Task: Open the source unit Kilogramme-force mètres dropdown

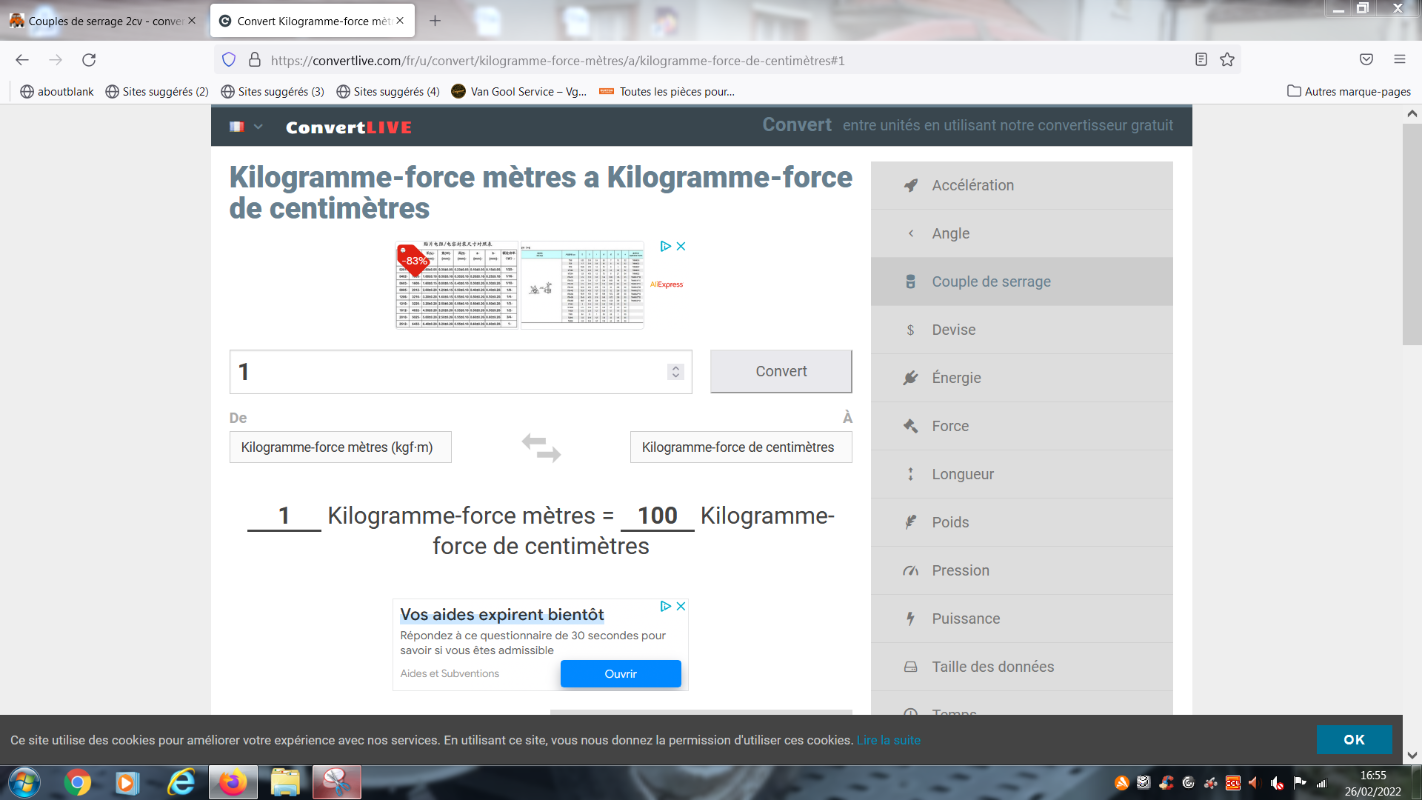Action: [340, 447]
